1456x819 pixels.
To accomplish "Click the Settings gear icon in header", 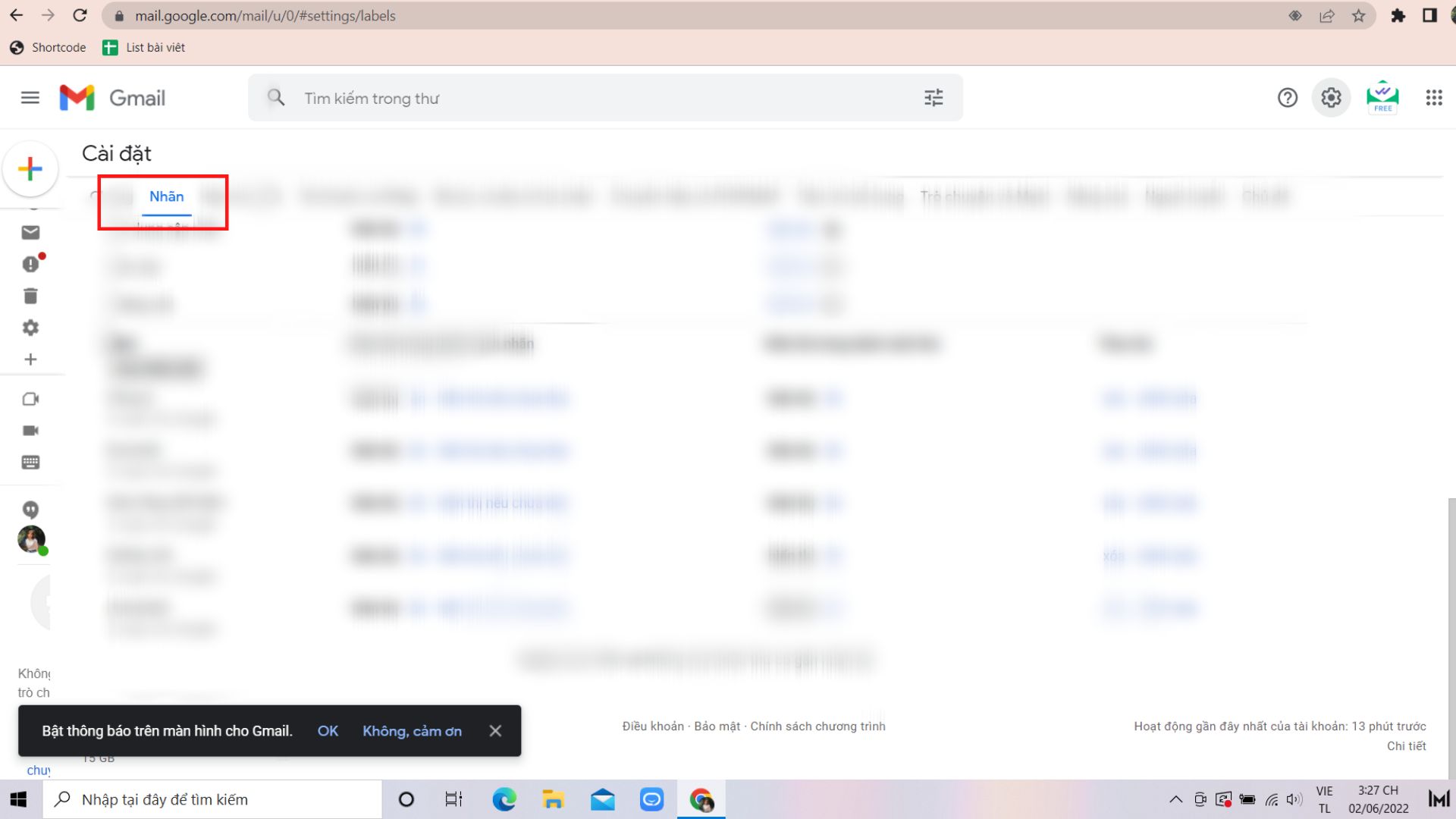I will pos(1331,98).
